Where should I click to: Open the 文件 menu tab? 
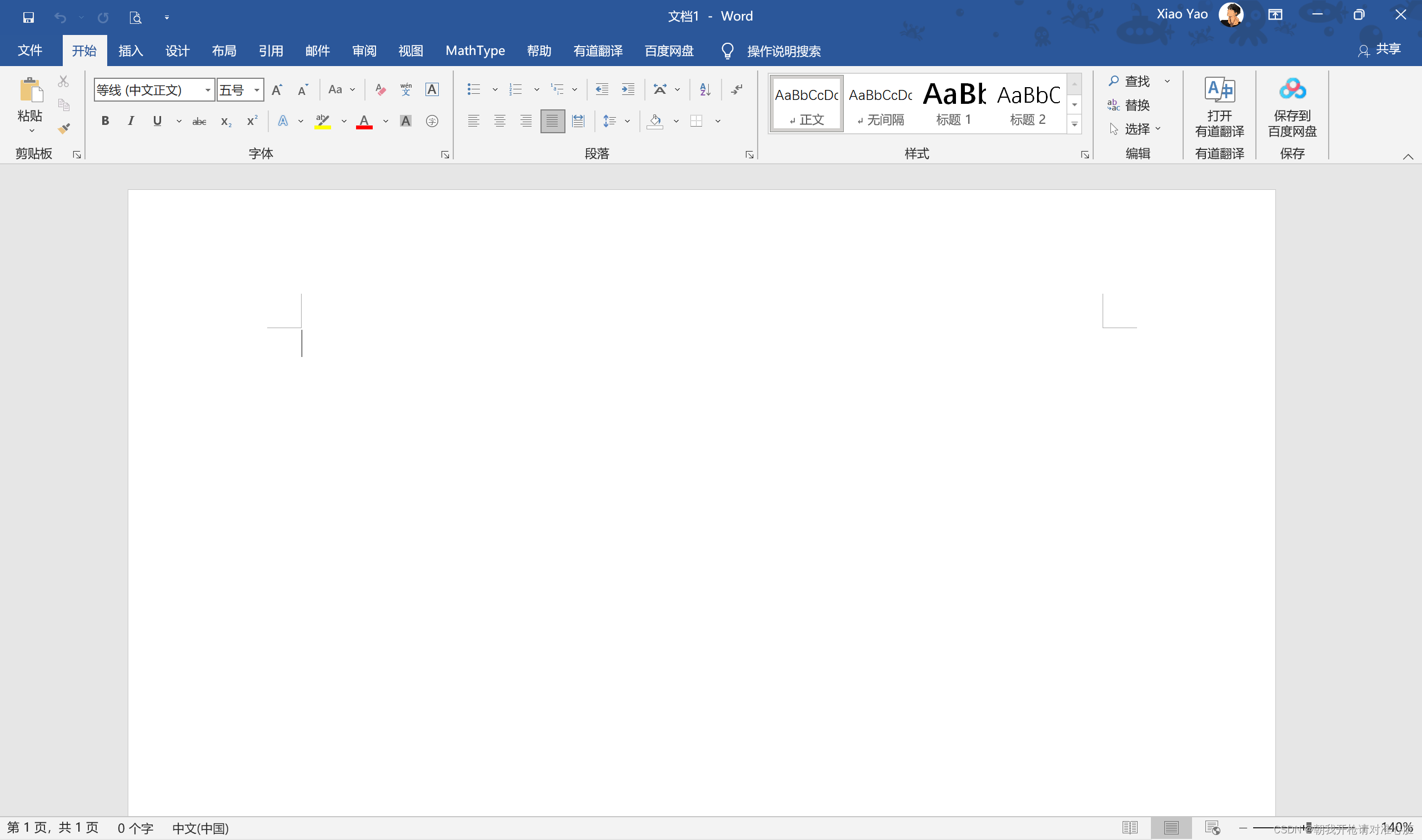click(29, 51)
